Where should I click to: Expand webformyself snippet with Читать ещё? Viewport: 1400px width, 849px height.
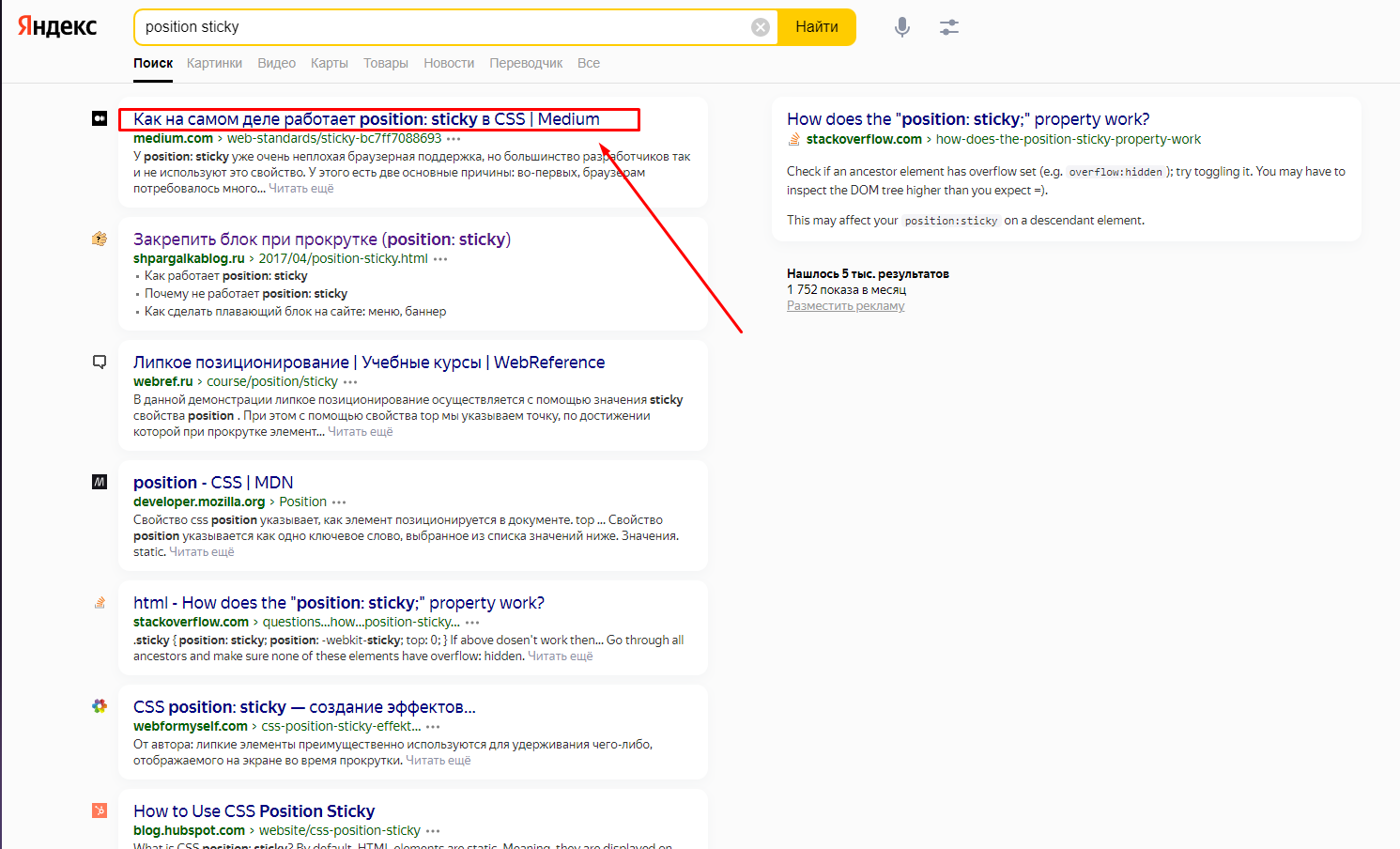pyautogui.click(x=438, y=761)
